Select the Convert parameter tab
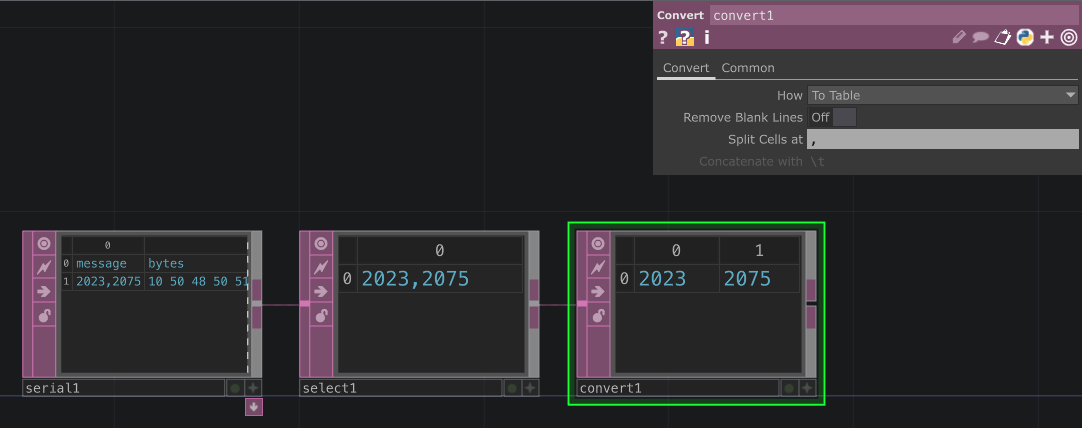Screen dimensions: 1082x428 click(x=686, y=68)
